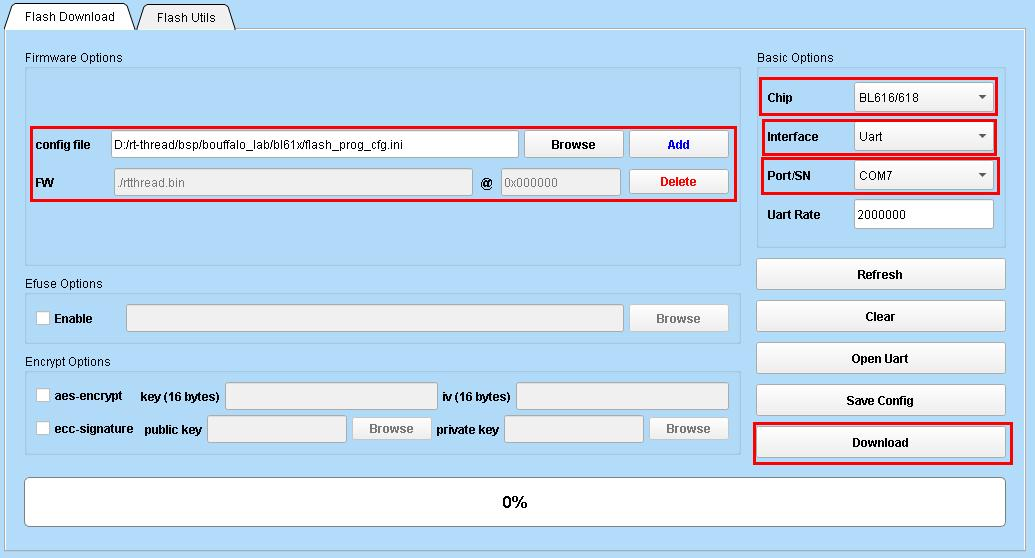1035x558 pixels.
Task: Expand the Interface dropdown set to Uart
Action: pyautogui.click(x=923, y=136)
